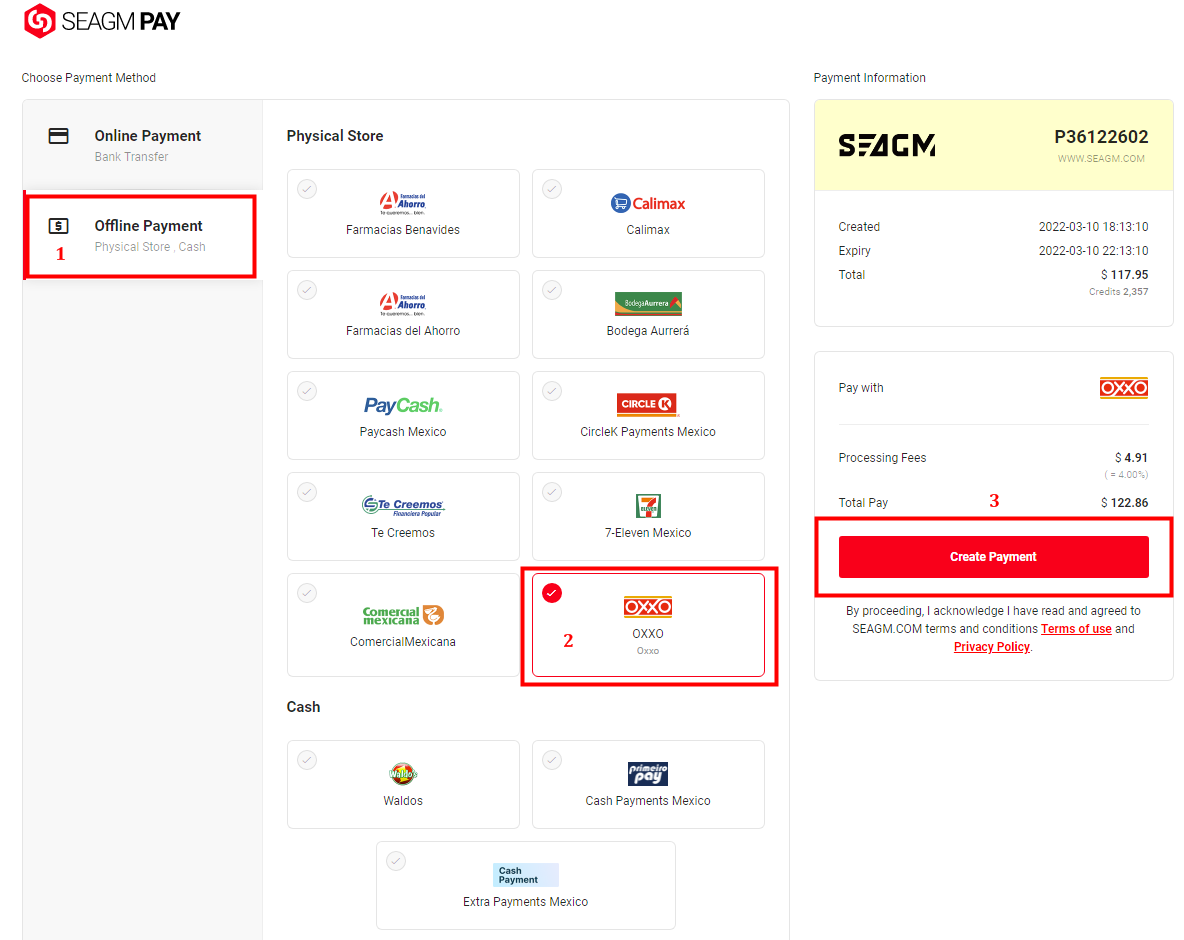
Task: Click the Cash section heading
Action: (x=303, y=707)
